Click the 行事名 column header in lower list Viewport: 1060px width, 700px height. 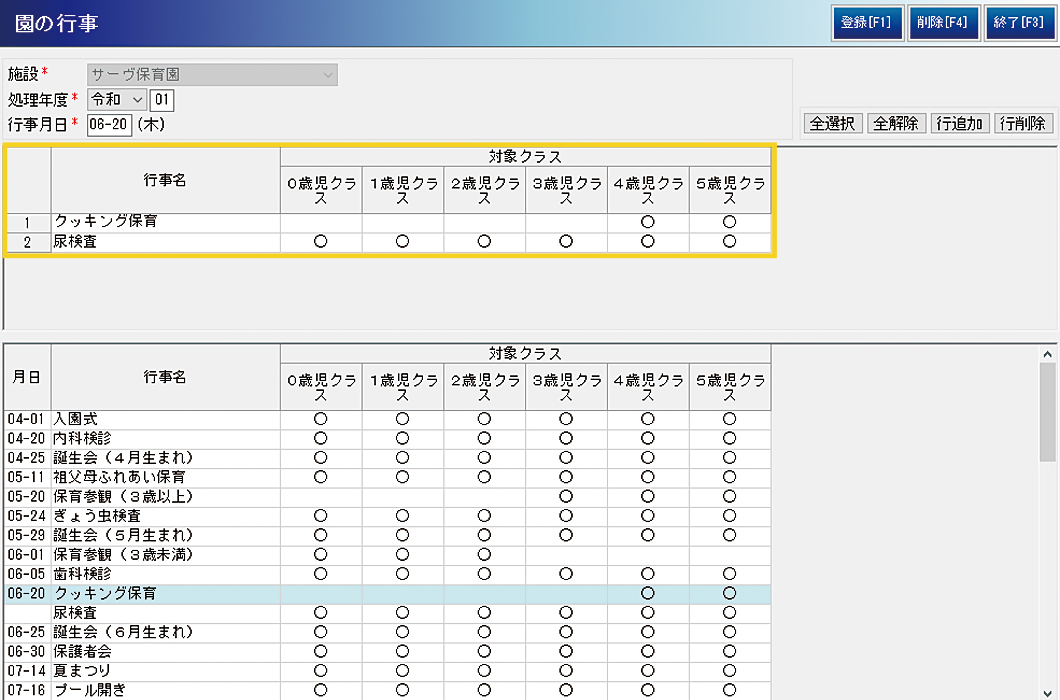pyautogui.click(x=165, y=377)
